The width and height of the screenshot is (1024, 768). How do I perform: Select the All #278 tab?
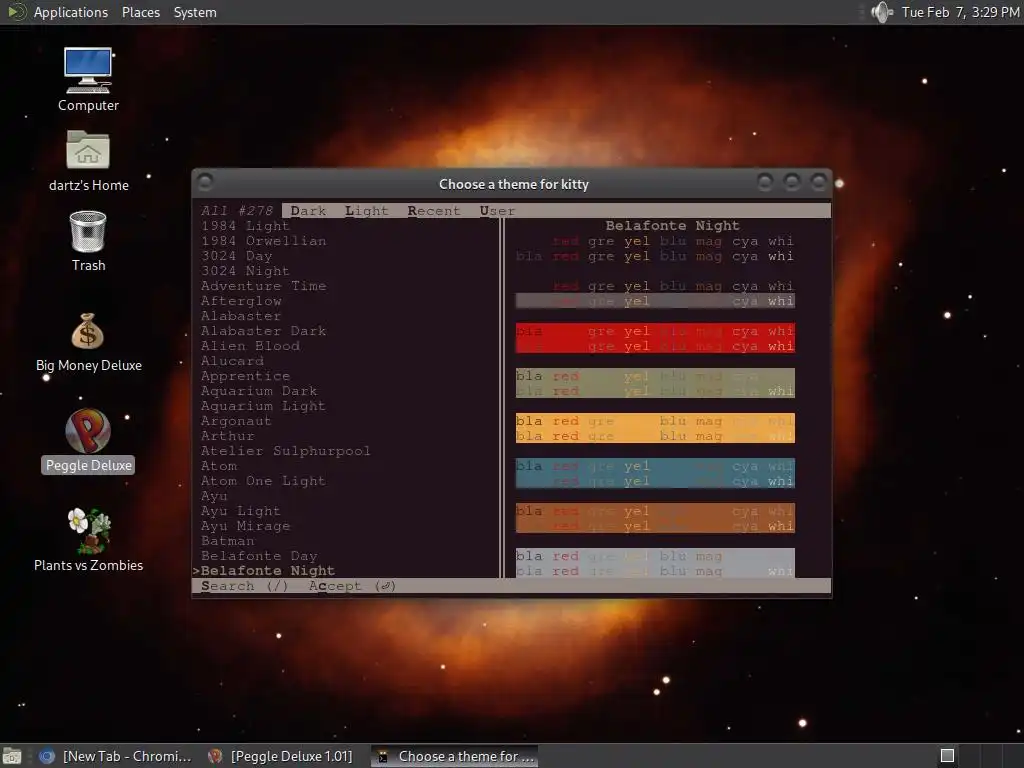236,211
